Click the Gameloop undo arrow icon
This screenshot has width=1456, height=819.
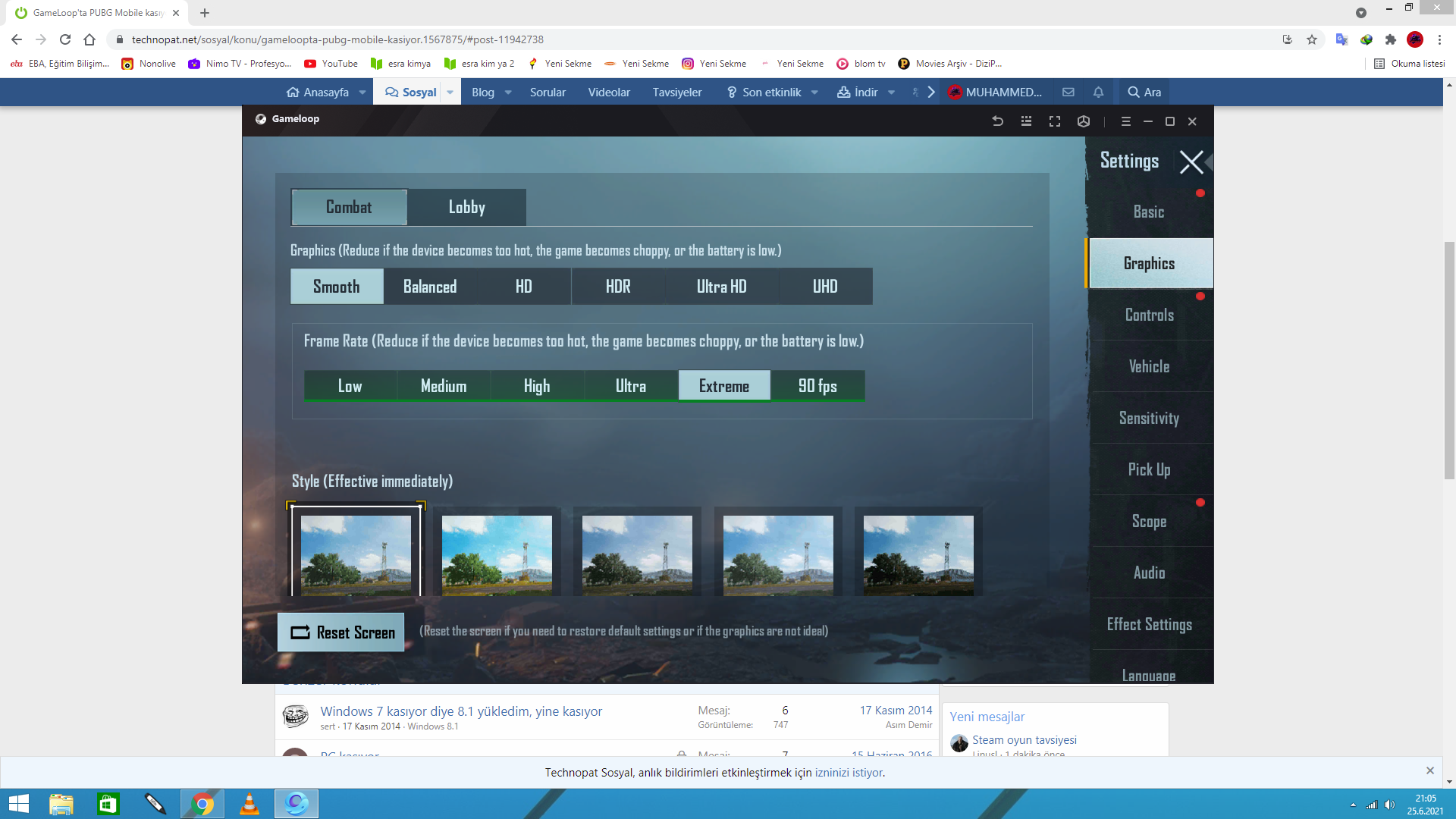[998, 121]
